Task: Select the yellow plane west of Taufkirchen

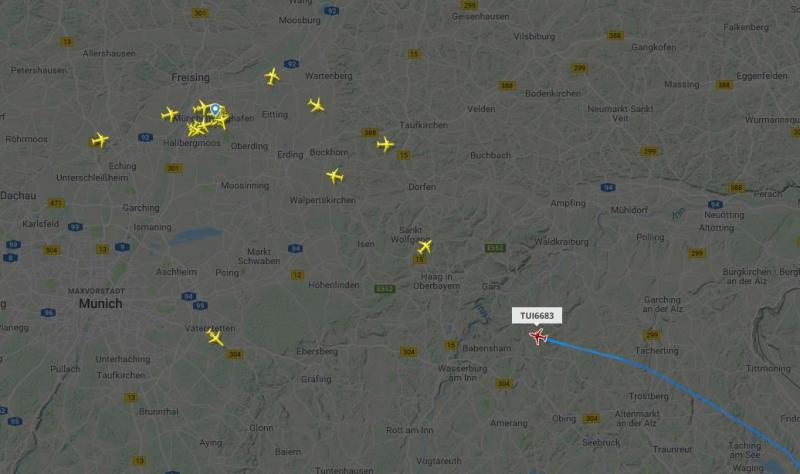Action: [385, 144]
